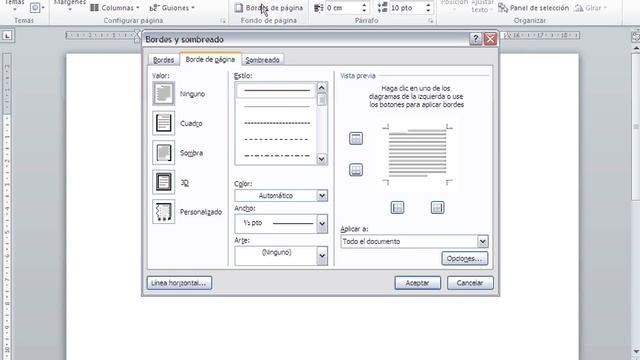Choose the Personalizado border setting icon

tap(163, 211)
